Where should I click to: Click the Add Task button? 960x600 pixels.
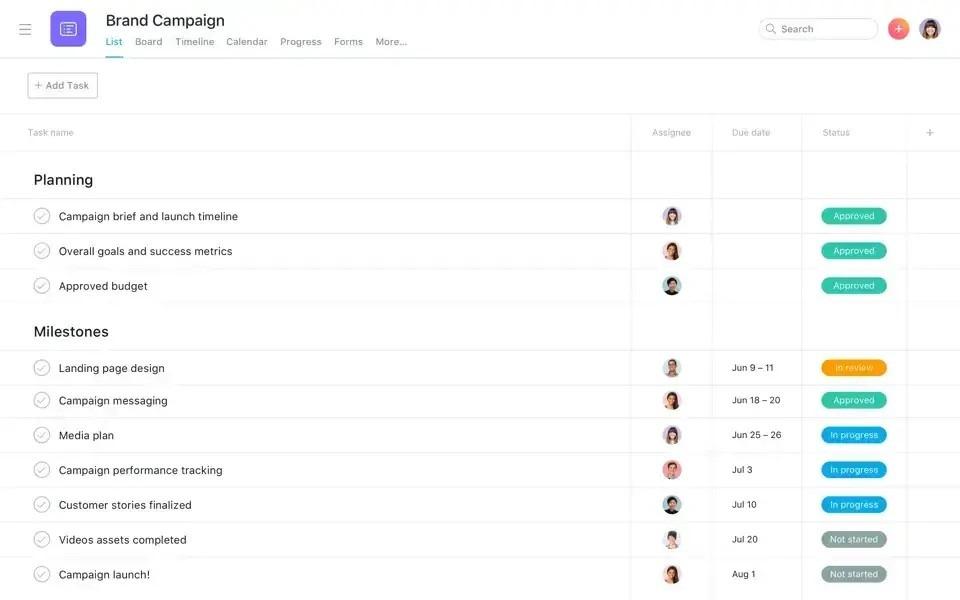[x=62, y=84]
